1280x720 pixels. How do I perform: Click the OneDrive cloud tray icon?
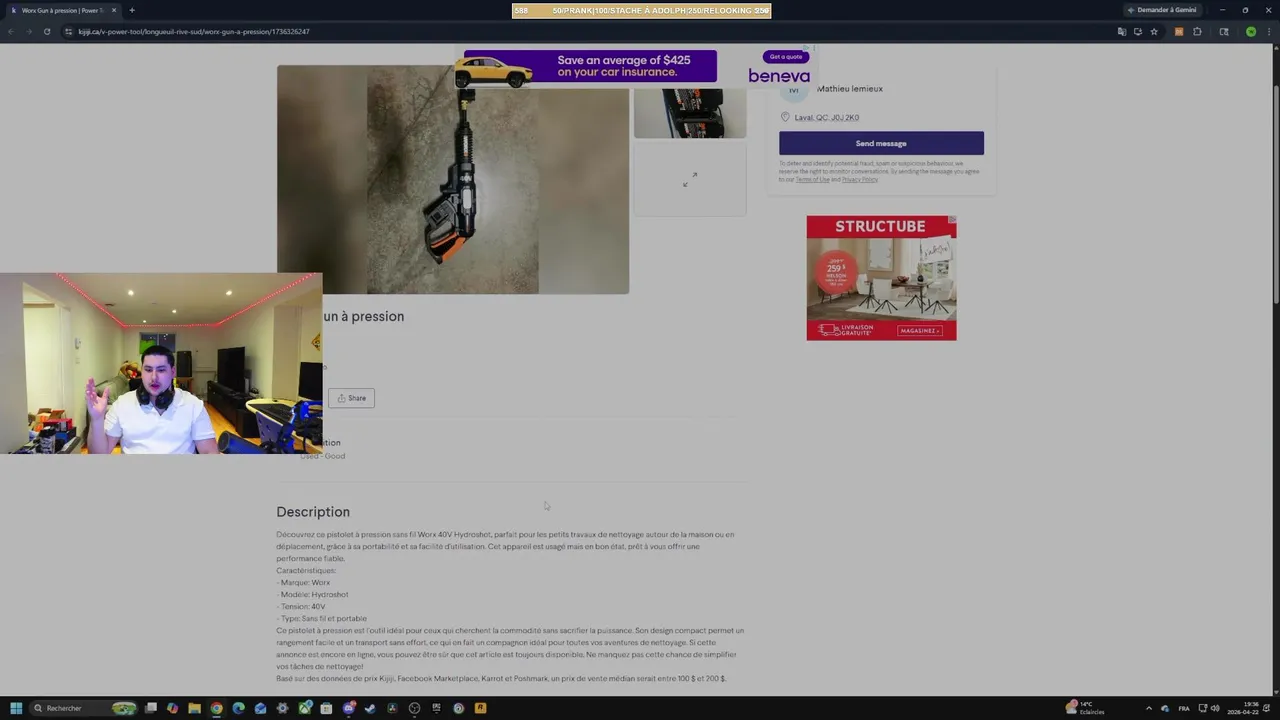1165,708
